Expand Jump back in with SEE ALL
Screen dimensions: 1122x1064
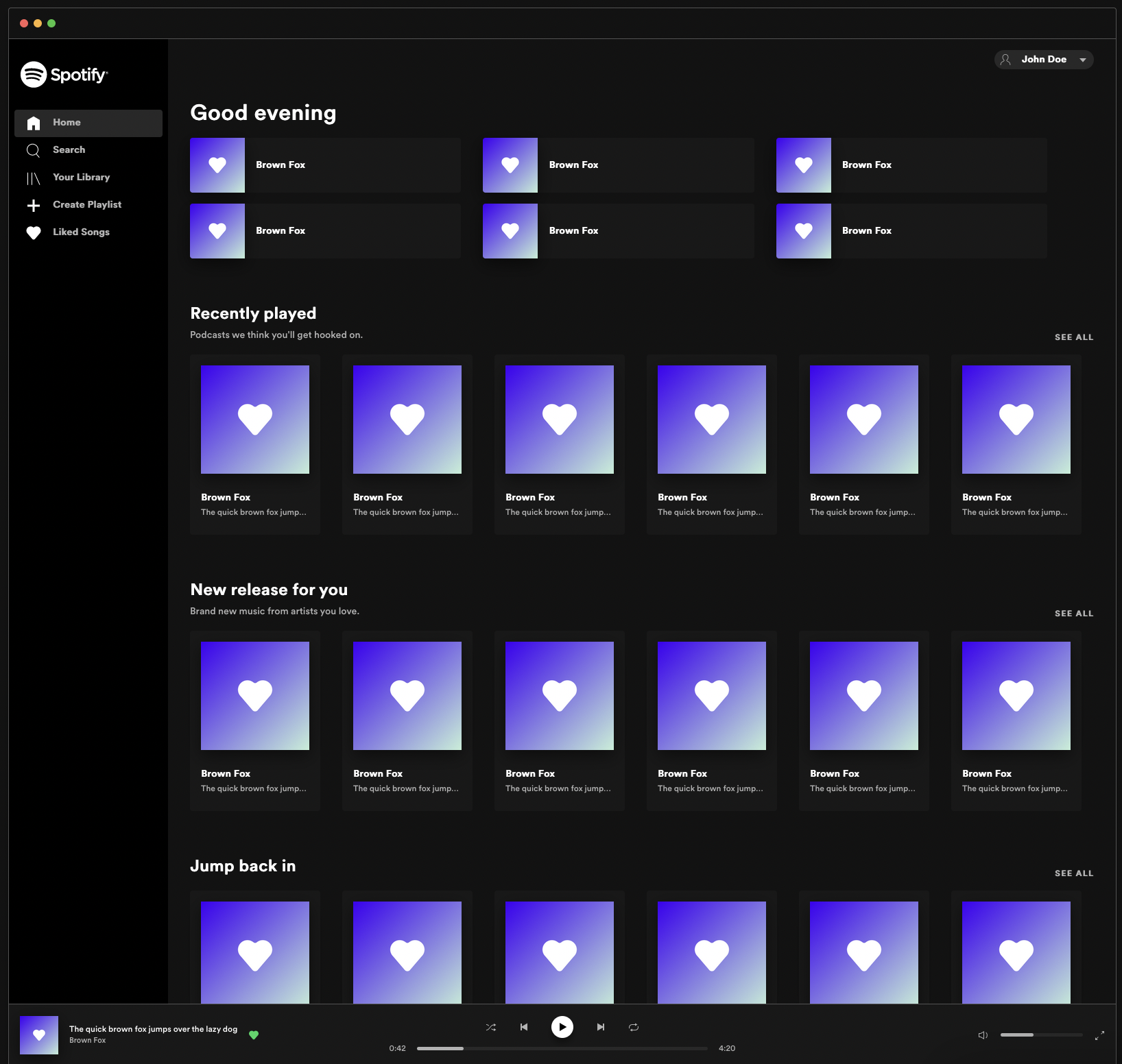pyautogui.click(x=1073, y=873)
